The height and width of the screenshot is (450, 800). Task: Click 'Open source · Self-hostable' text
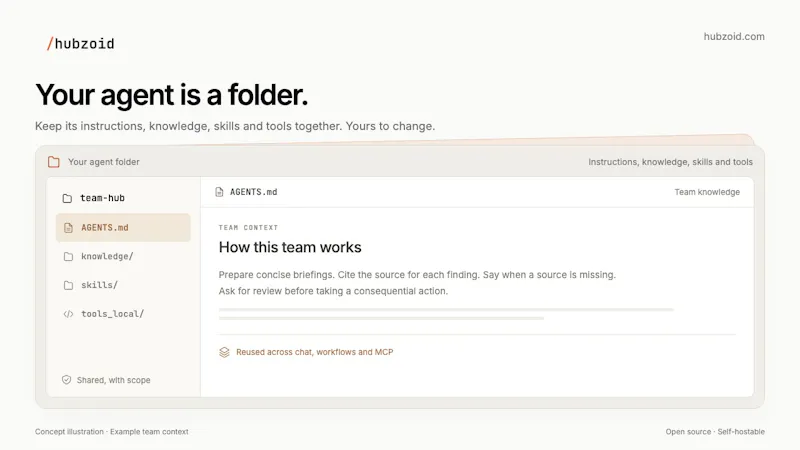click(715, 432)
